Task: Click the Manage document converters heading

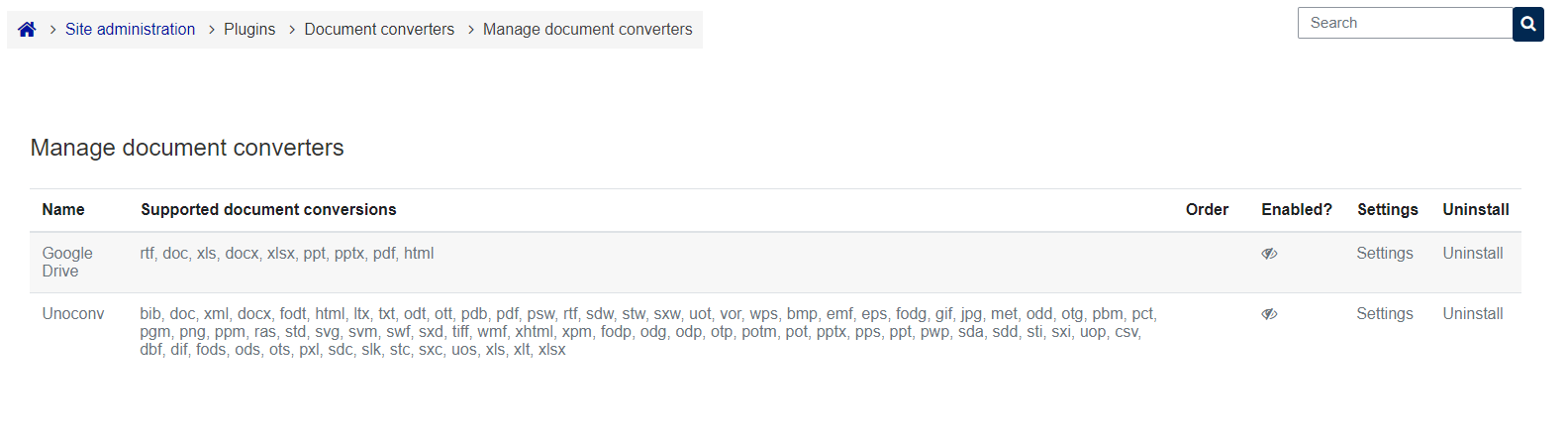Action: click(187, 148)
